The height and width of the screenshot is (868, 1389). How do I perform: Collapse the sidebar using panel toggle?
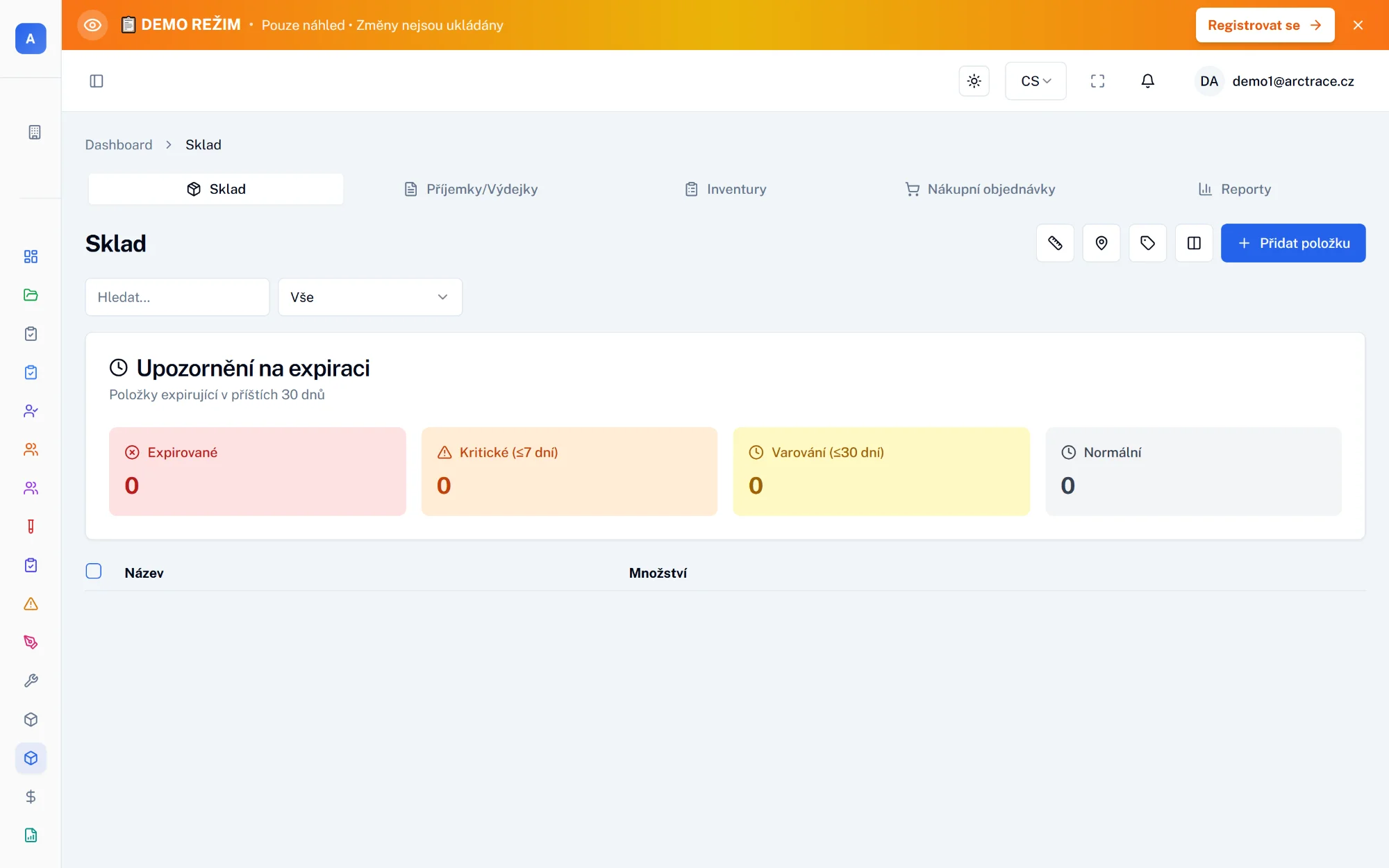point(97,81)
